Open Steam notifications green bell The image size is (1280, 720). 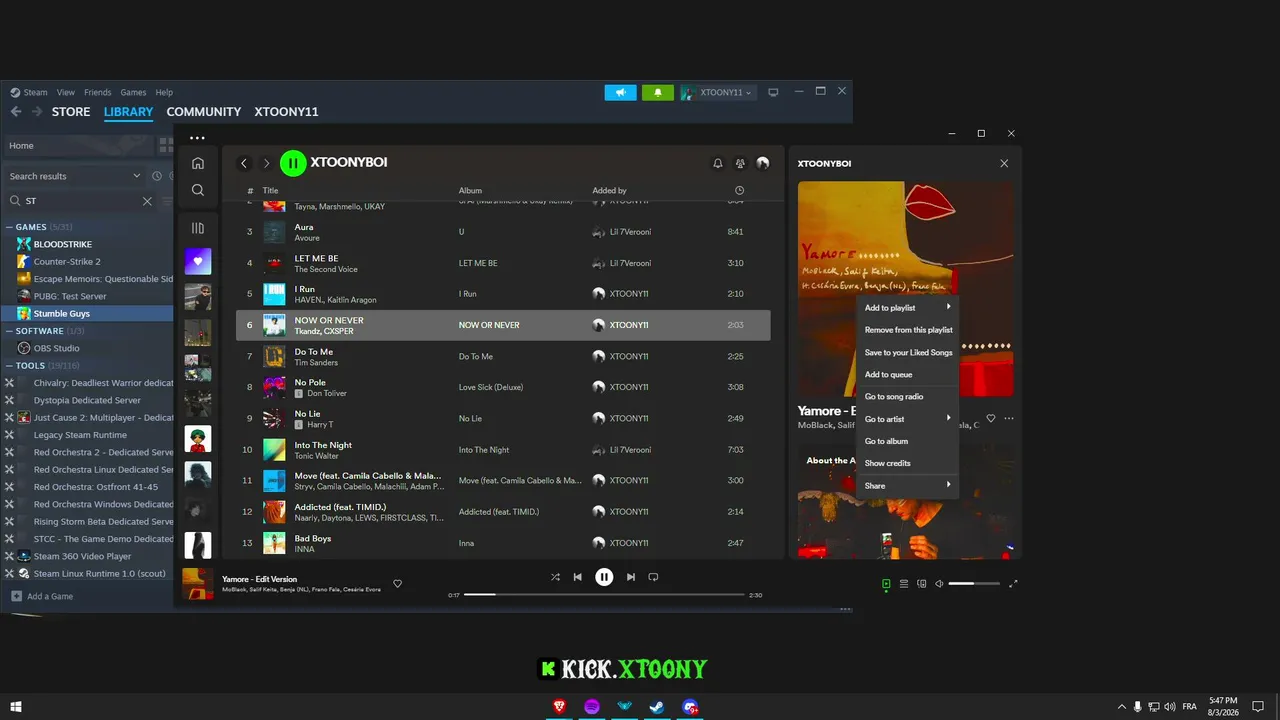(x=657, y=92)
